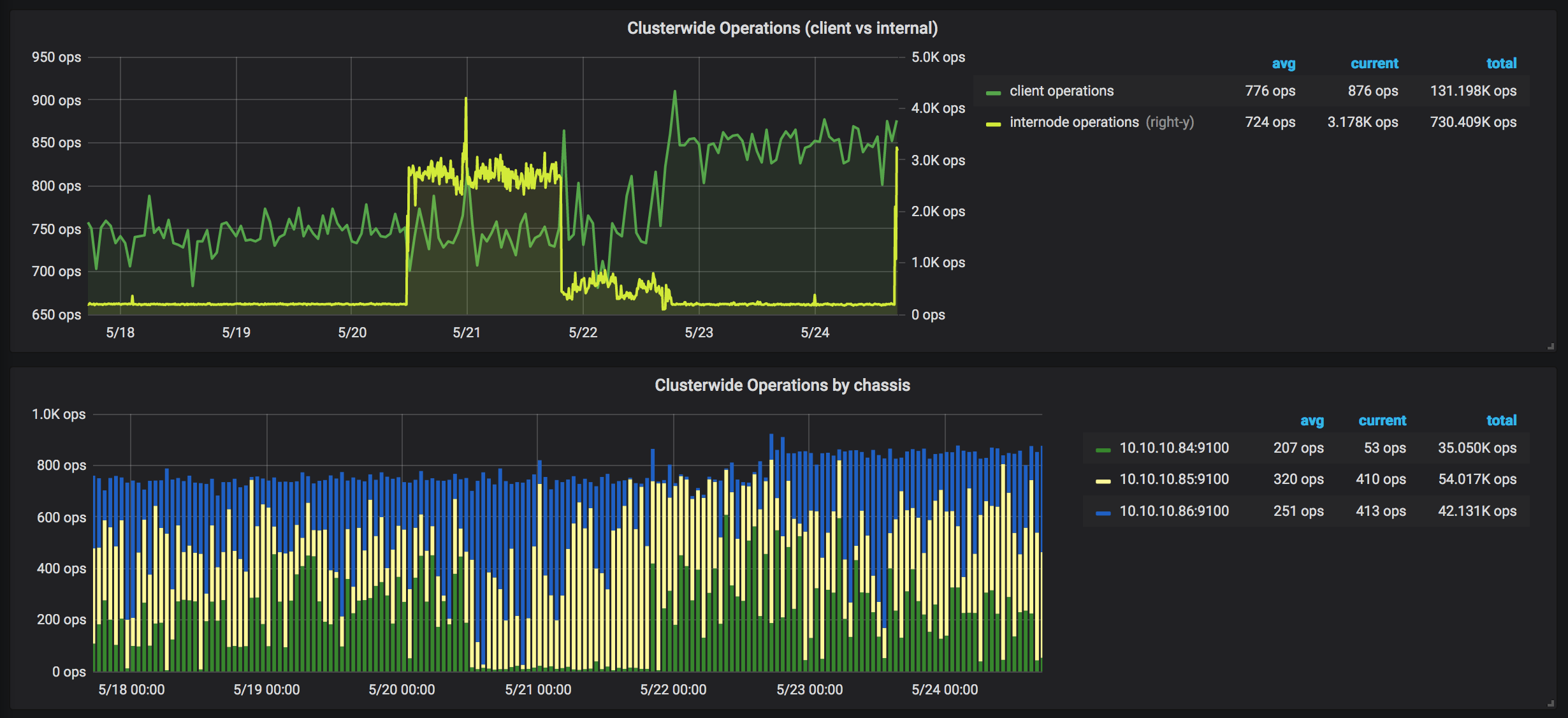Open the 'Clusterwide Operations by chassis' panel title menu
Screen dimensions: 1568x718
(782, 385)
